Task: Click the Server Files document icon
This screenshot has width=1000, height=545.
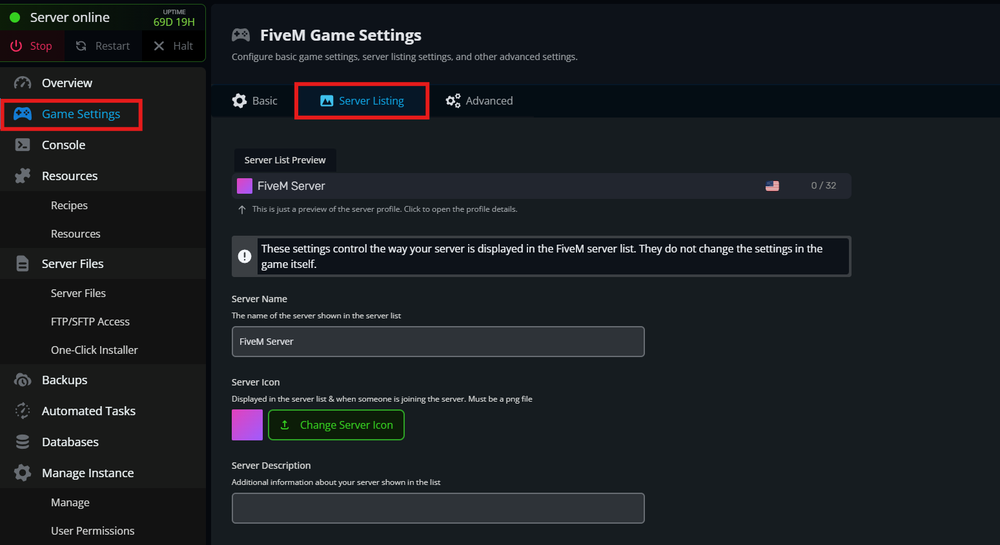Action: click(x=22, y=264)
